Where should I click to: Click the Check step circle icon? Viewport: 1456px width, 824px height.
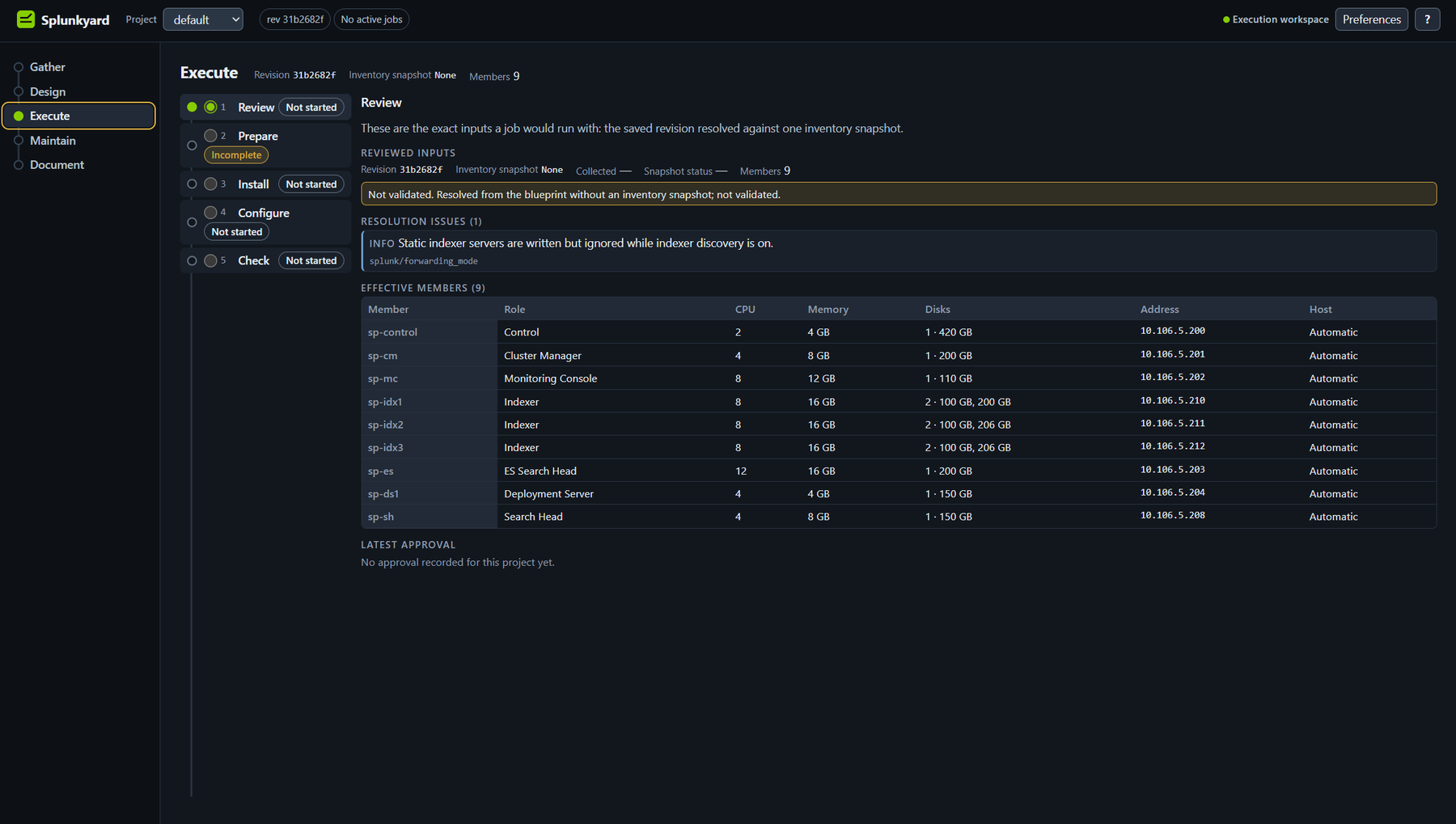pos(210,260)
